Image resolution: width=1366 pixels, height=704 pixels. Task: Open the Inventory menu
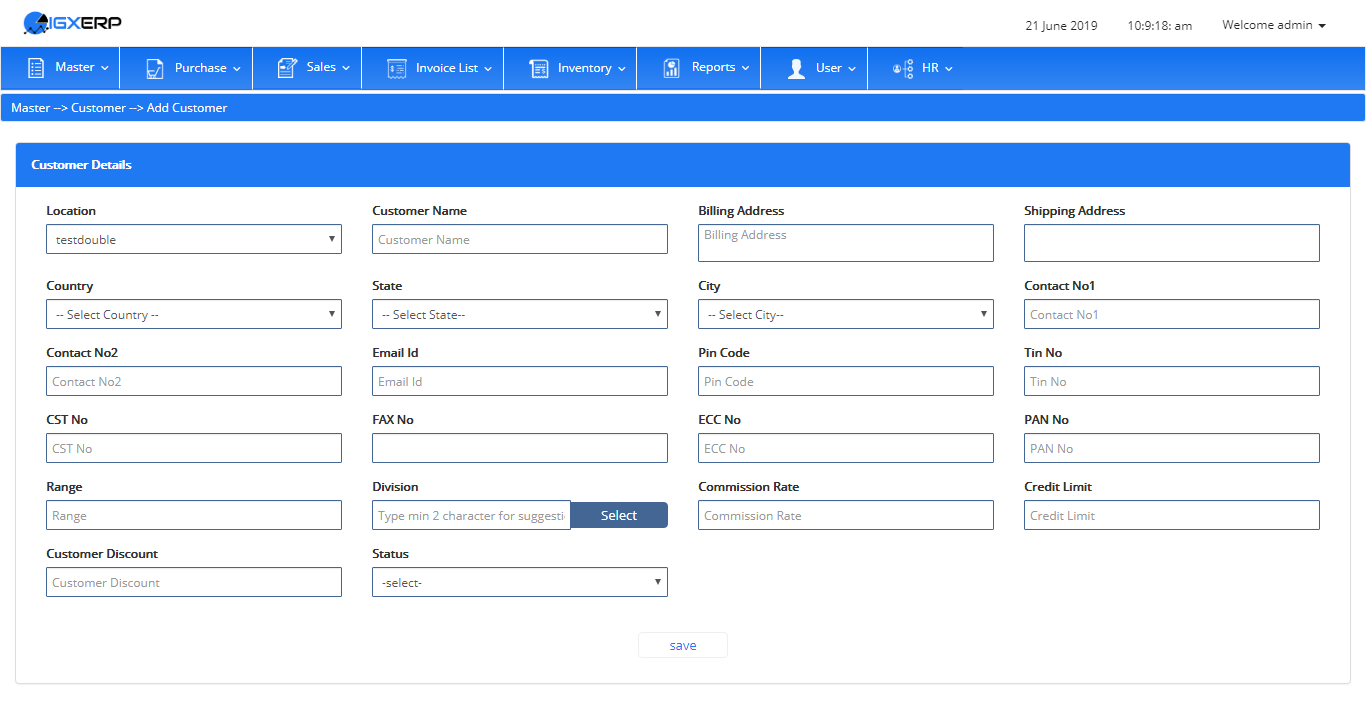click(x=570, y=68)
